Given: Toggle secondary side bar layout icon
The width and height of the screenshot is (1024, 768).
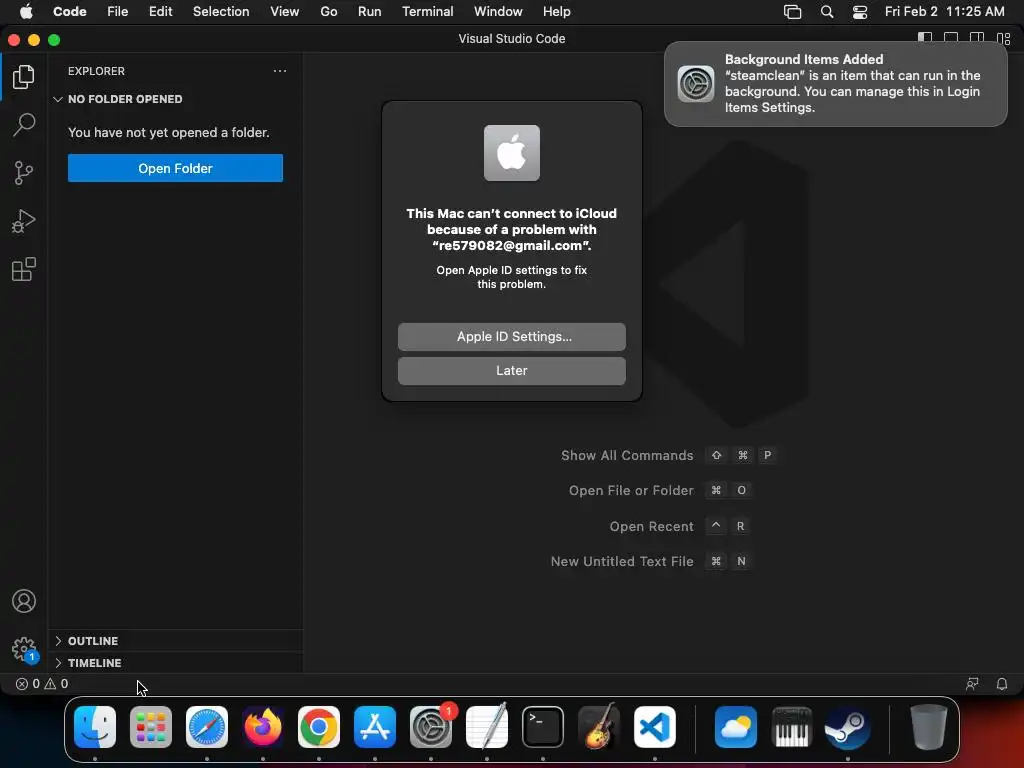Looking at the screenshot, I should [x=977, y=39].
